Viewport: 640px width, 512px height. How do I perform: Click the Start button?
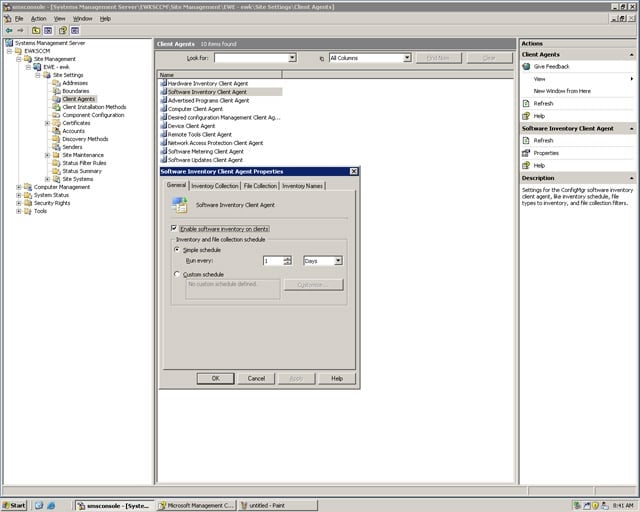pyautogui.click(x=14, y=505)
